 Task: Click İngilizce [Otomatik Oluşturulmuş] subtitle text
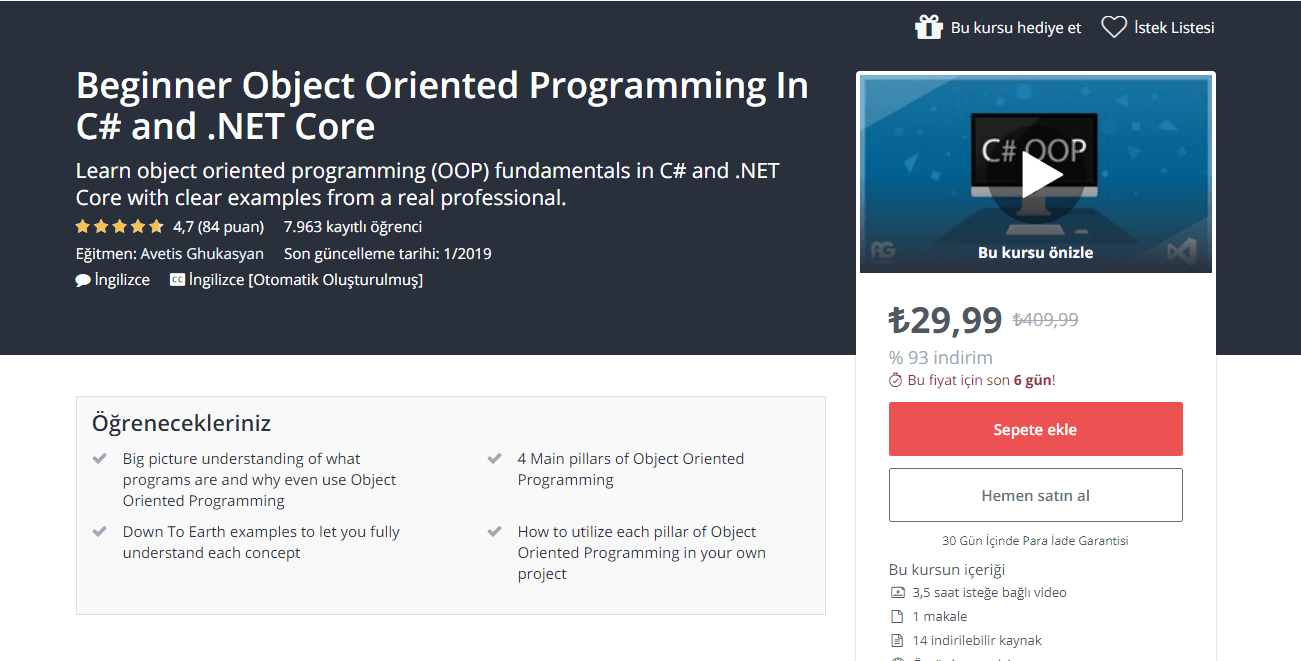(306, 280)
